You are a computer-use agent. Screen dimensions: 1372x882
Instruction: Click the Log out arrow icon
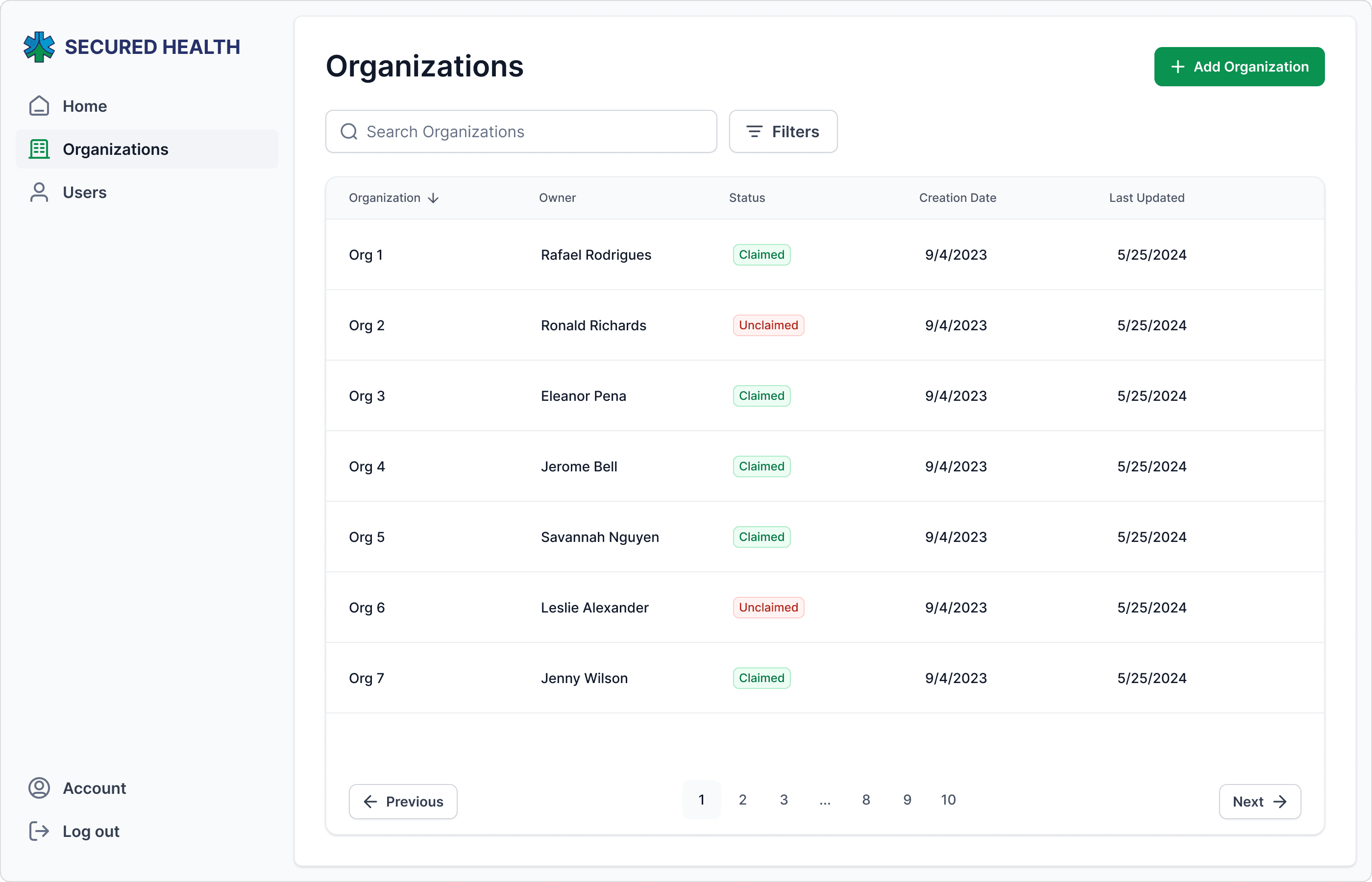[39, 831]
